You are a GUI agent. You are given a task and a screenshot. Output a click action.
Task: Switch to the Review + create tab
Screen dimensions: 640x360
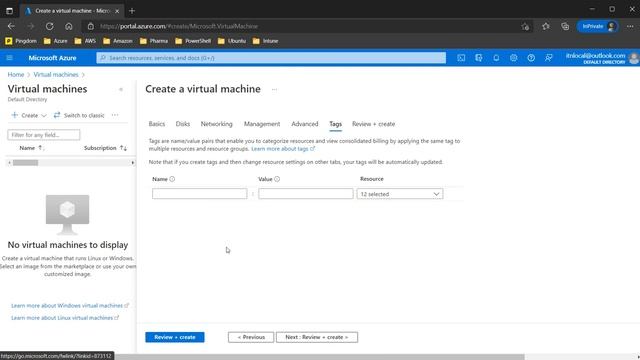373,124
